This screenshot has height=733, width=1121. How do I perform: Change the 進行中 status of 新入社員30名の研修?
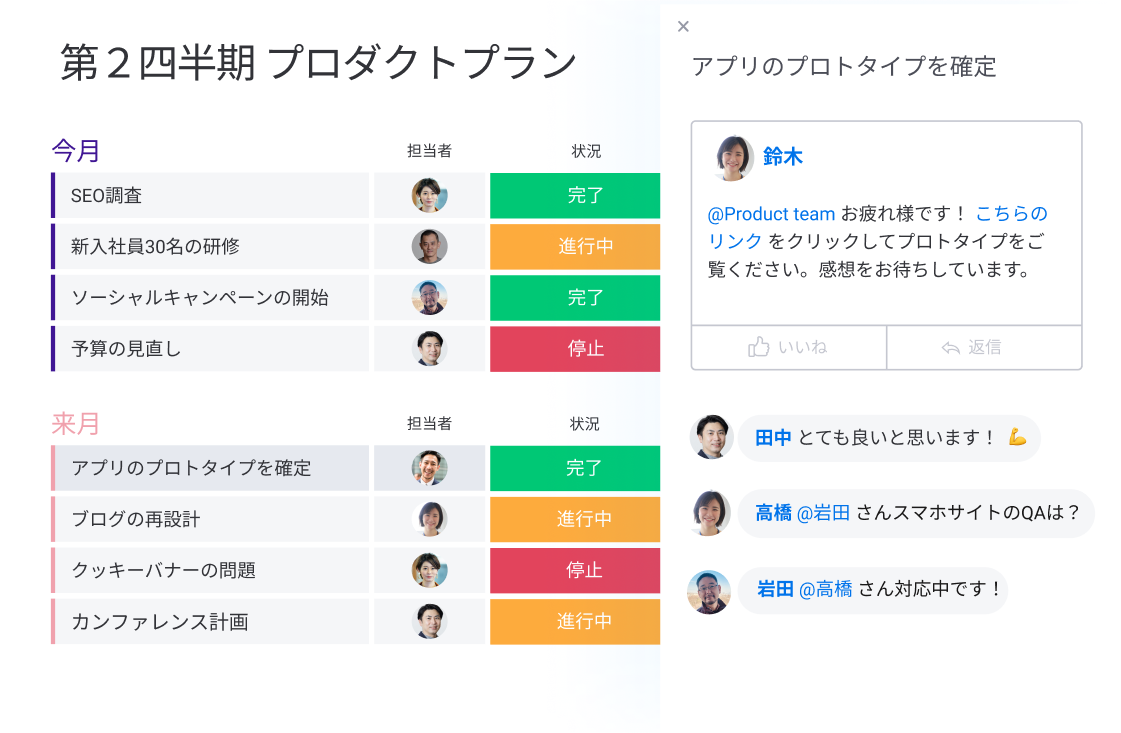tap(575, 247)
